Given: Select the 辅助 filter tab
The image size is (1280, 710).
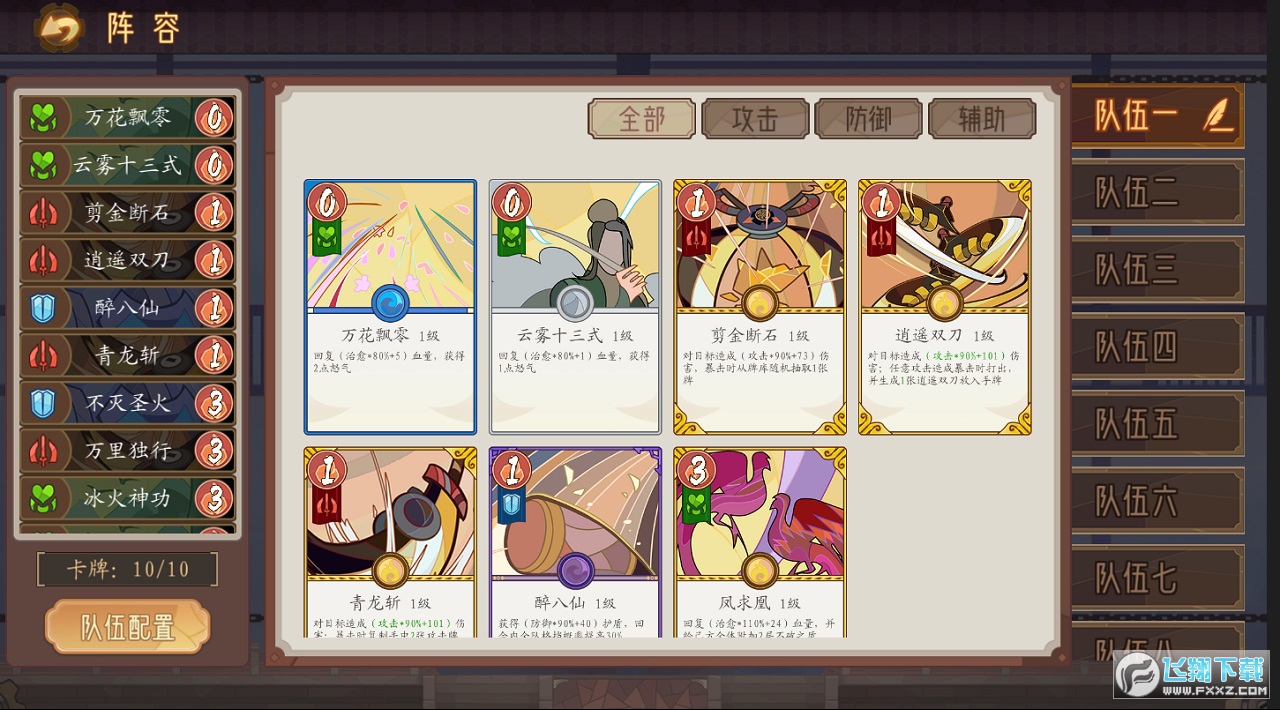Looking at the screenshot, I should pyautogui.click(x=981, y=119).
